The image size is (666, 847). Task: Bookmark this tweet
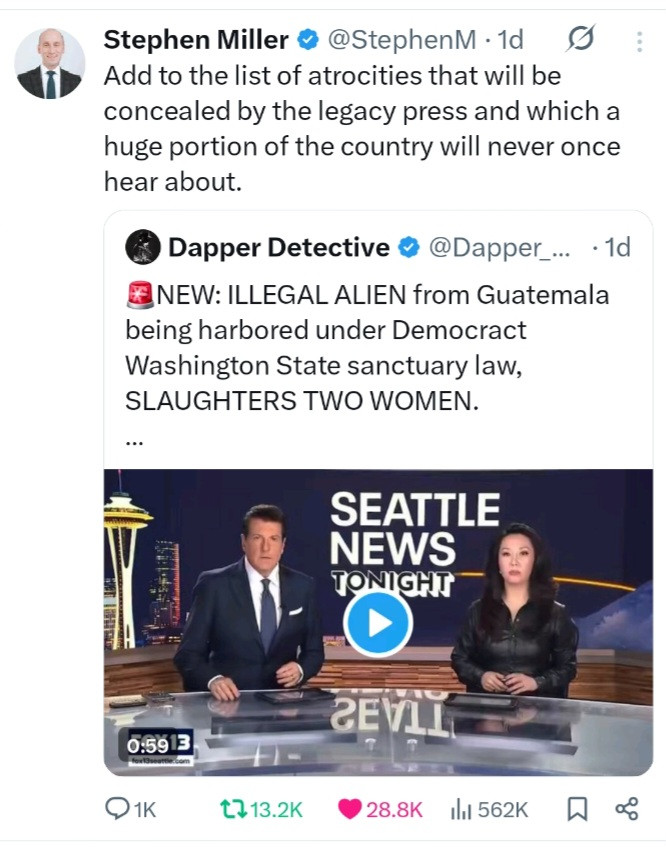click(x=577, y=809)
